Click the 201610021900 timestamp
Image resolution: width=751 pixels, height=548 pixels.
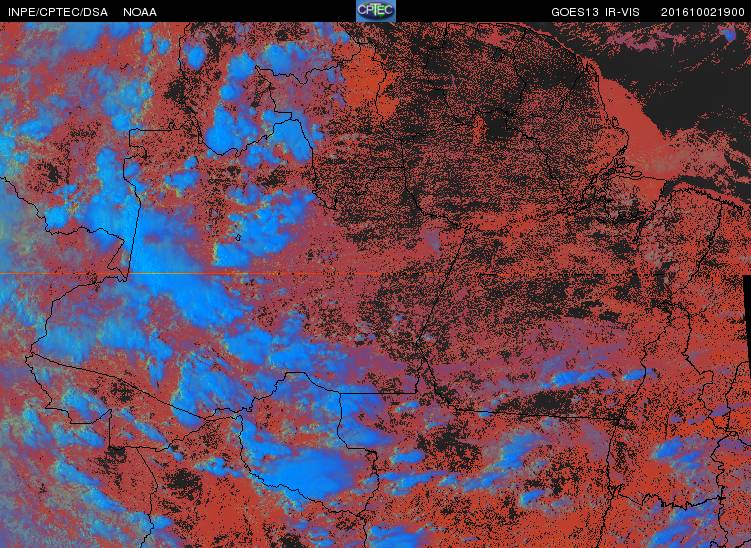(703, 12)
